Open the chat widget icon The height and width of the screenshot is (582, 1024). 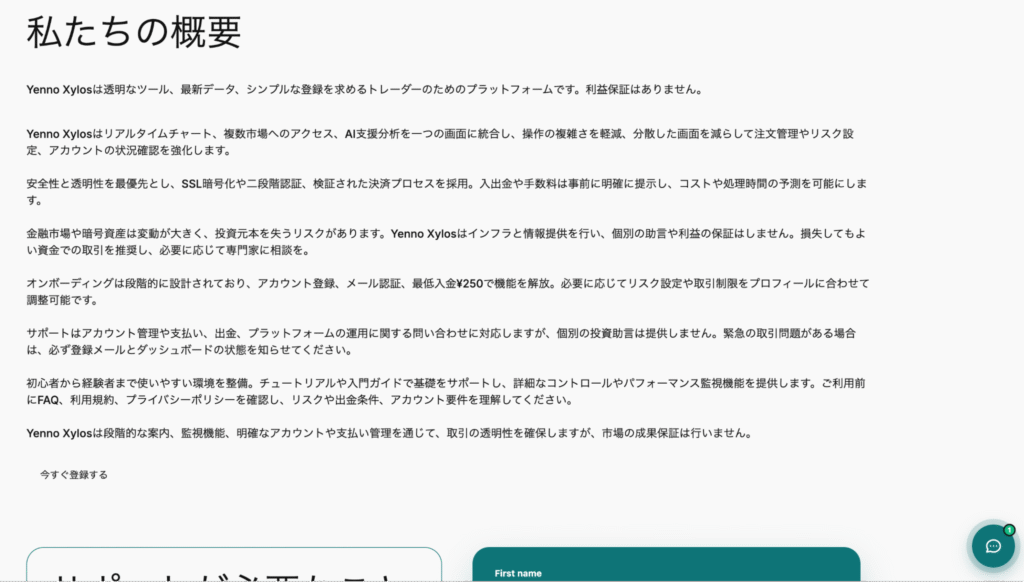coord(993,545)
